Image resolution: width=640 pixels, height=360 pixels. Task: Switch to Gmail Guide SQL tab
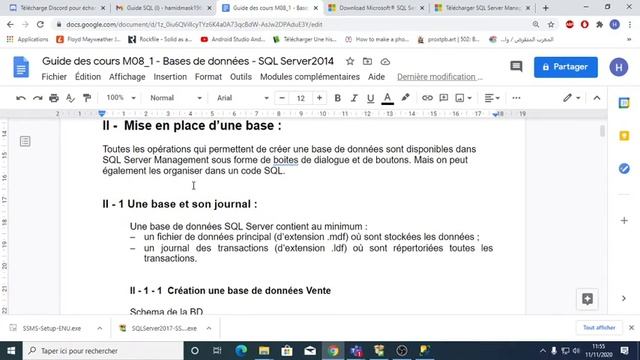(163, 8)
